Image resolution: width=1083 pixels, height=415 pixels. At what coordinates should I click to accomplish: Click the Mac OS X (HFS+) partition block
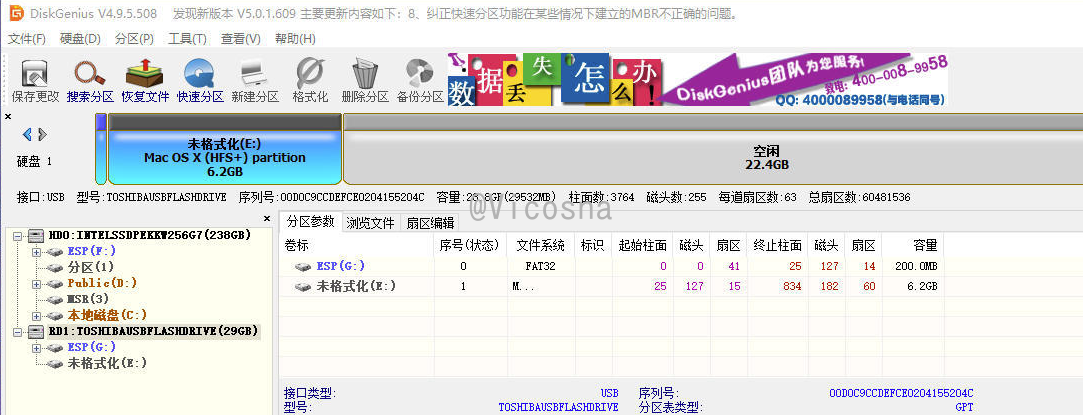(224, 149)
